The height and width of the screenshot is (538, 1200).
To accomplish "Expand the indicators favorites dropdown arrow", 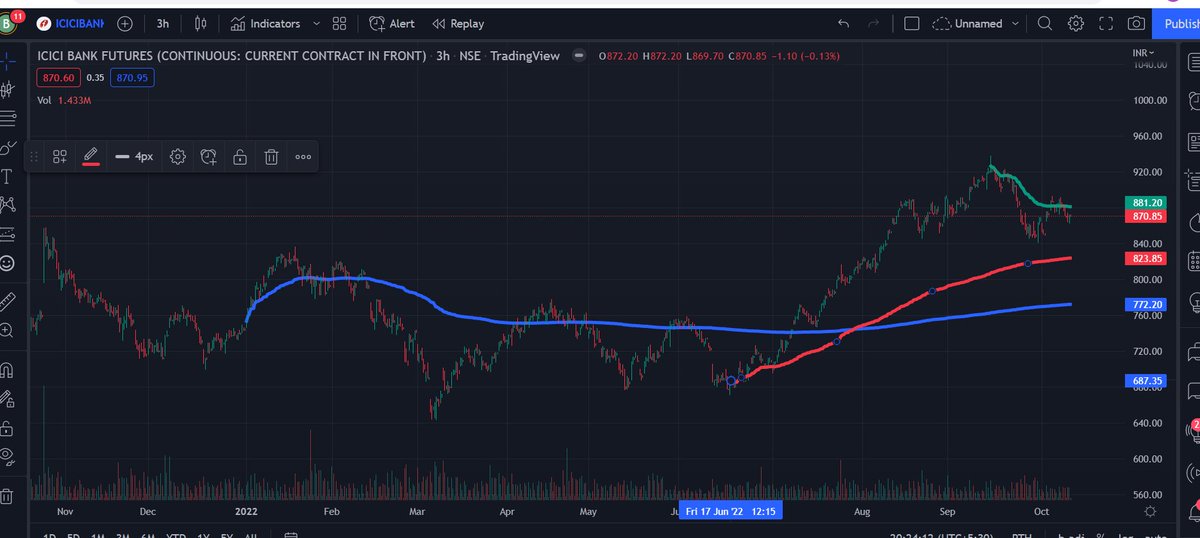I will point(317,23).
